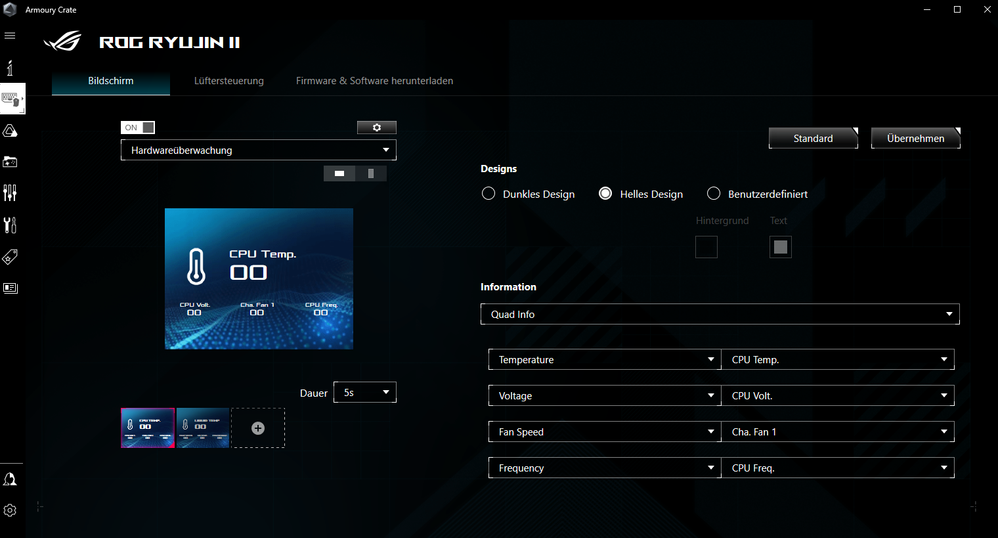Image resolution: width=998 pixels, height=538 pixels.
Task: Click the large LCD preview image
Action: pyautogui.click(x=259, y=279)
